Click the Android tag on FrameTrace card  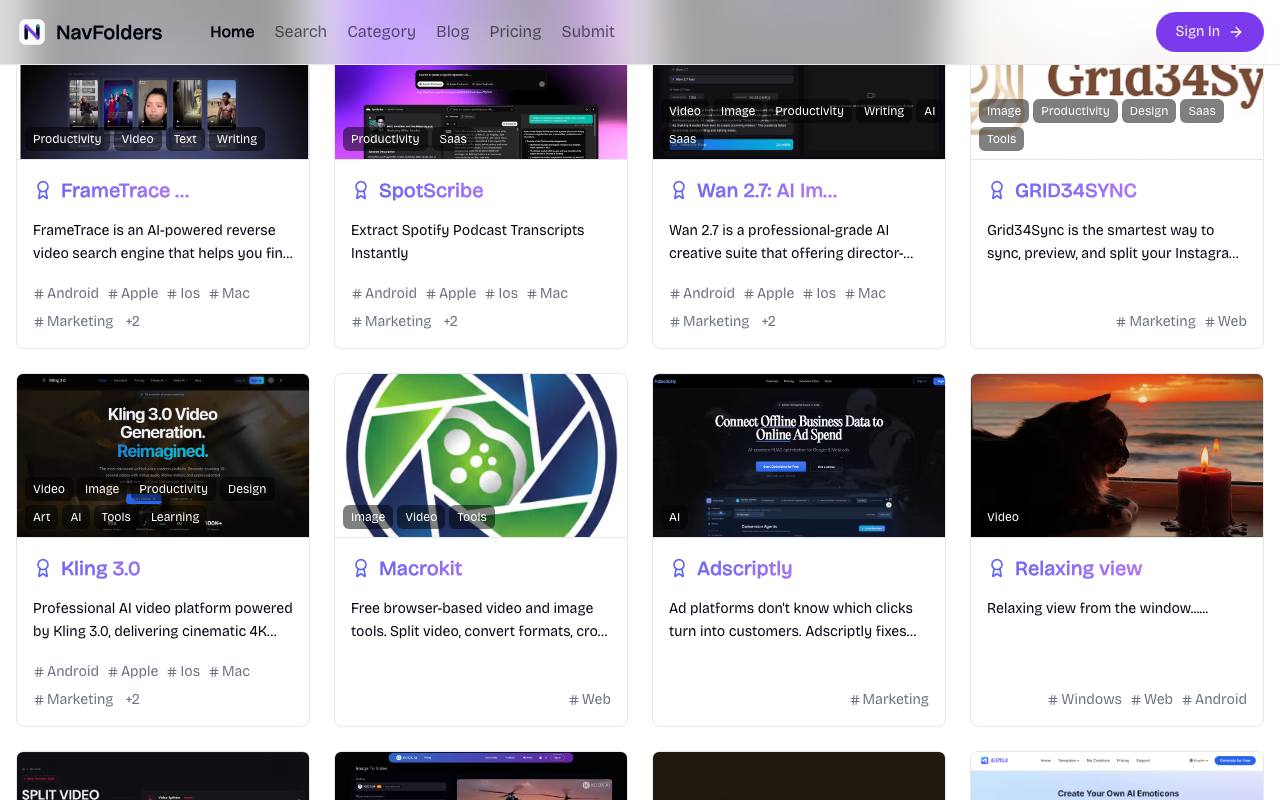point(66,293)
